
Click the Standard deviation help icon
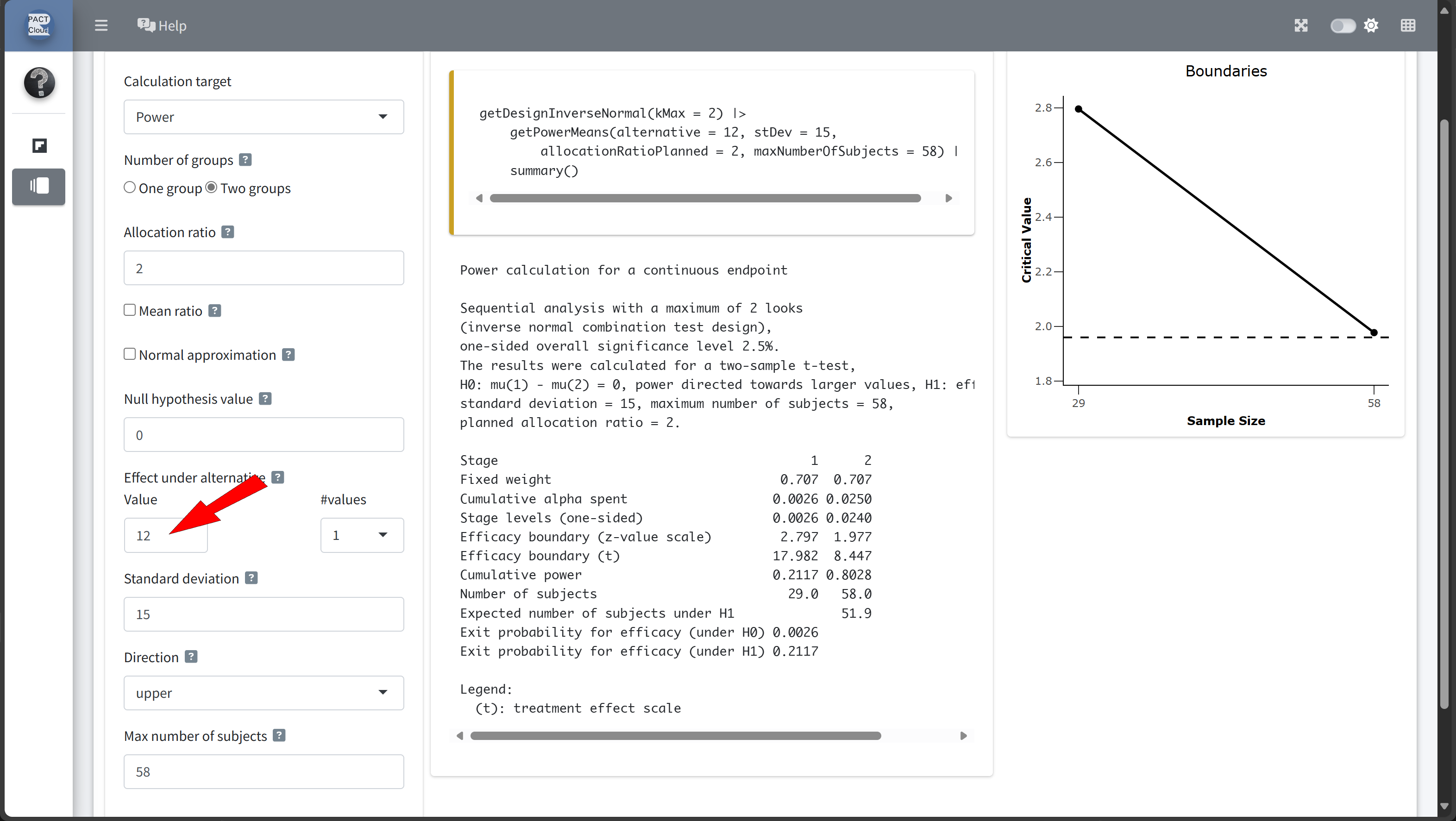click(x=251, y=578)
